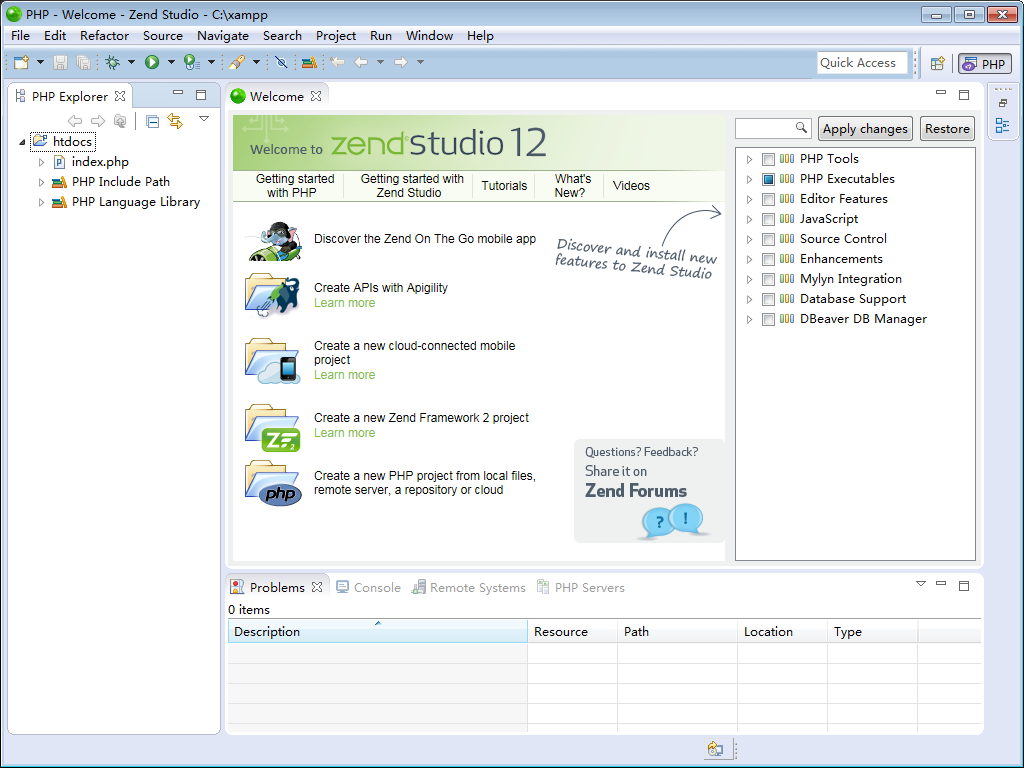Open the Zend Framework 2 project icon
Screen dimensions: 1024x768
(x=272, y=427)
